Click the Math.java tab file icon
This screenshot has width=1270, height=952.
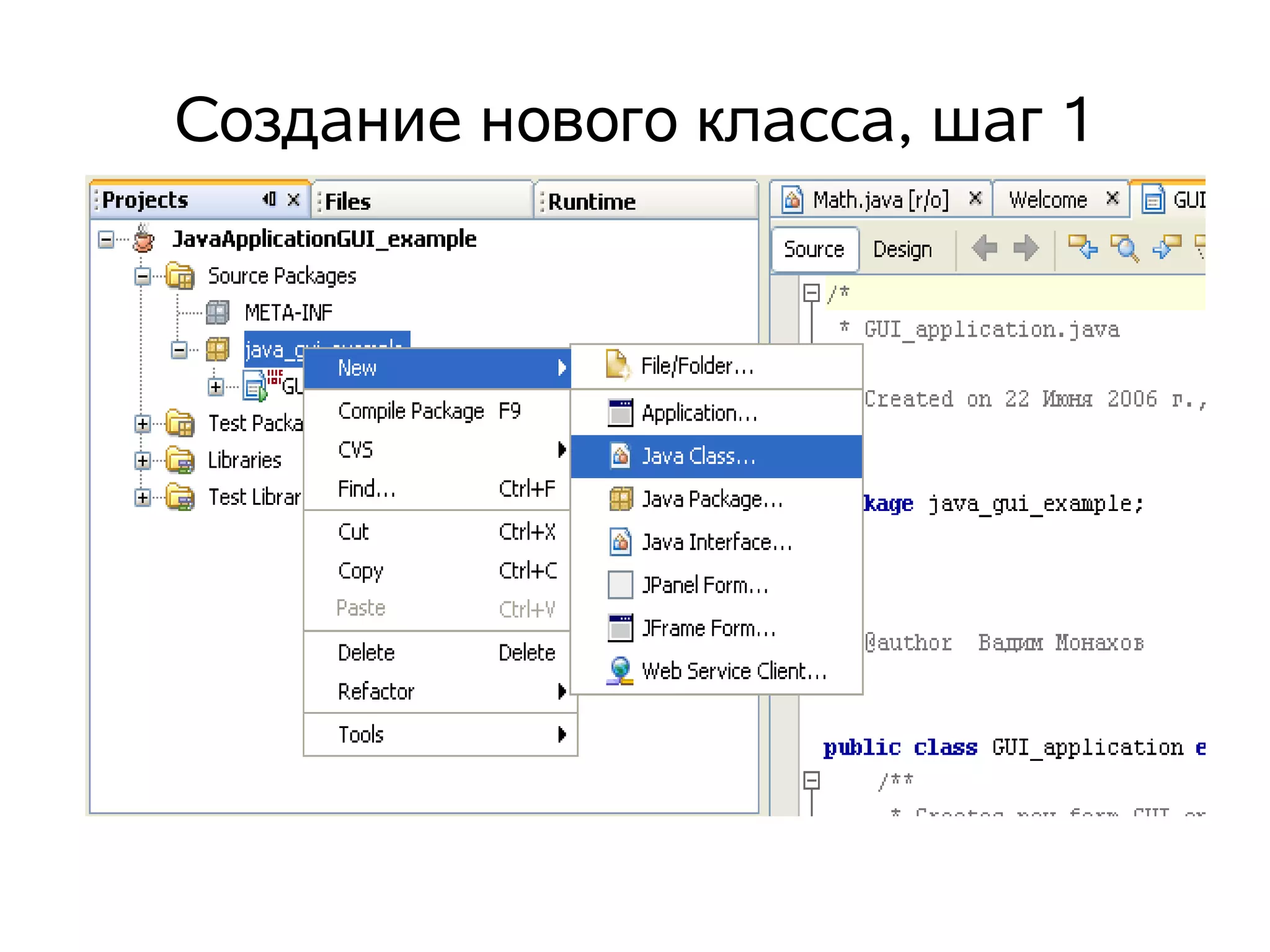click(793, 200)
